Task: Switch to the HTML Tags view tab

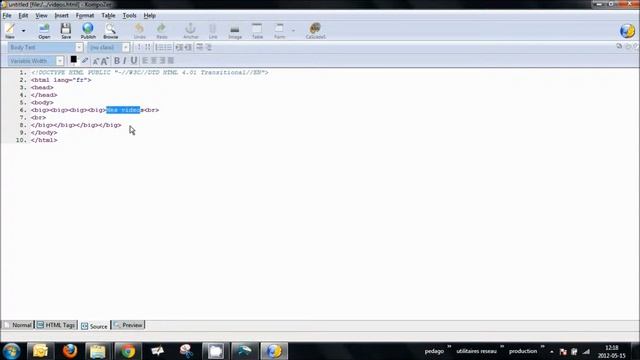Action: click(x=56, y=325)
